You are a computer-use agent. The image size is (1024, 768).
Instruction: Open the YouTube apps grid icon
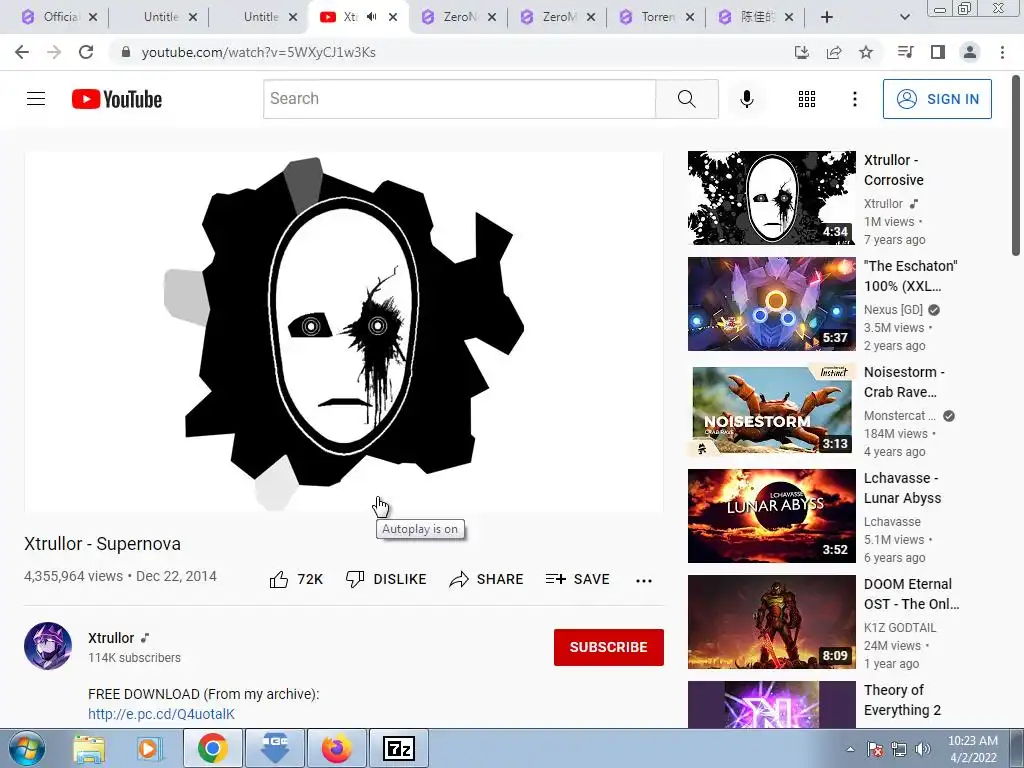pyautogui.click(x=807, y=99)
